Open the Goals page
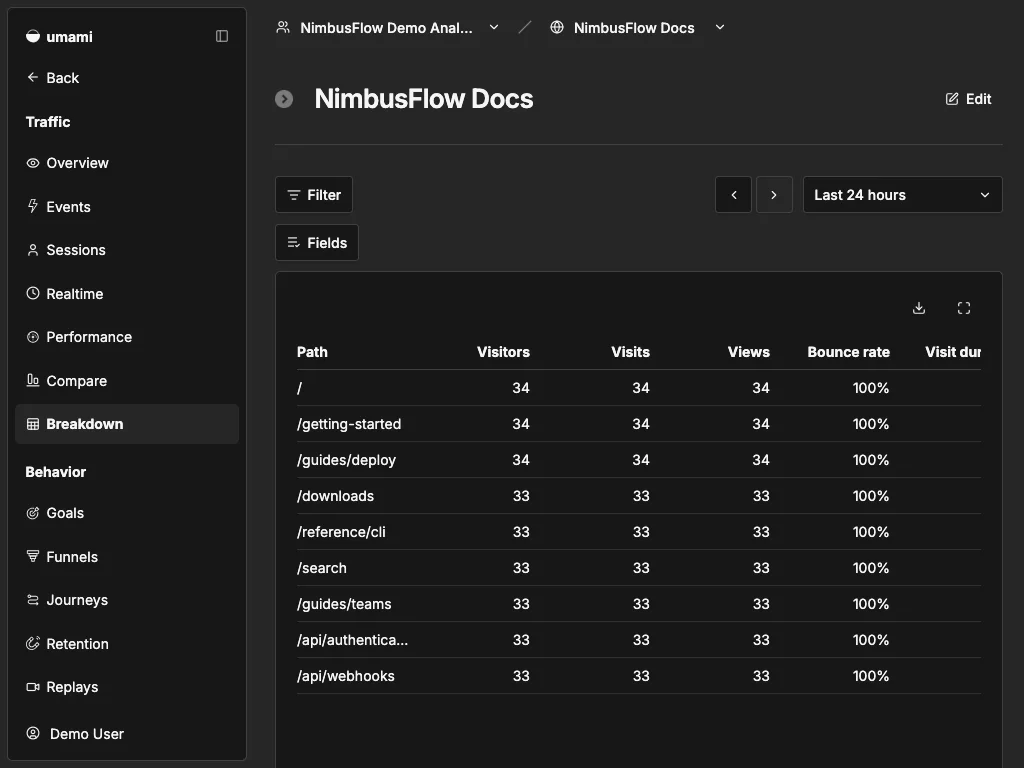Image resolution: width=1024 pixels, height=768 pixels. pyautogui.click(x=127, y=513)
